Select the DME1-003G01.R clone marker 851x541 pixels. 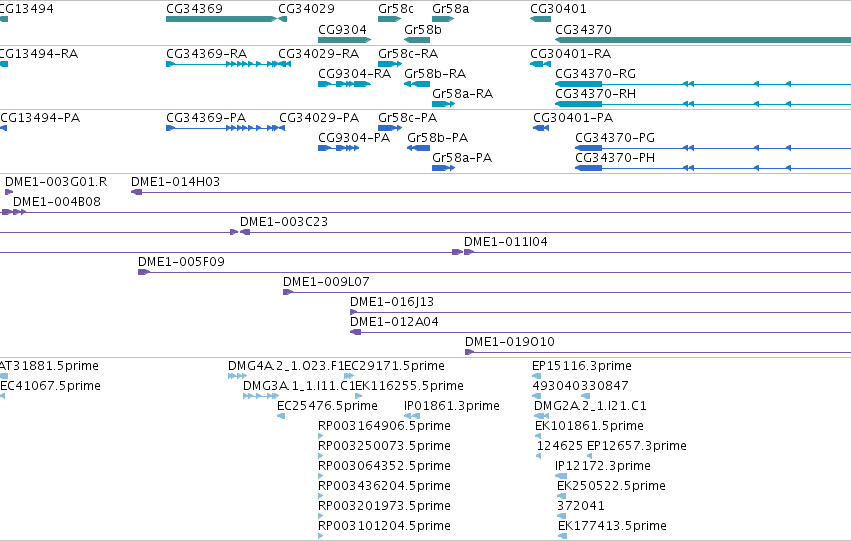(x=9, y=192)
